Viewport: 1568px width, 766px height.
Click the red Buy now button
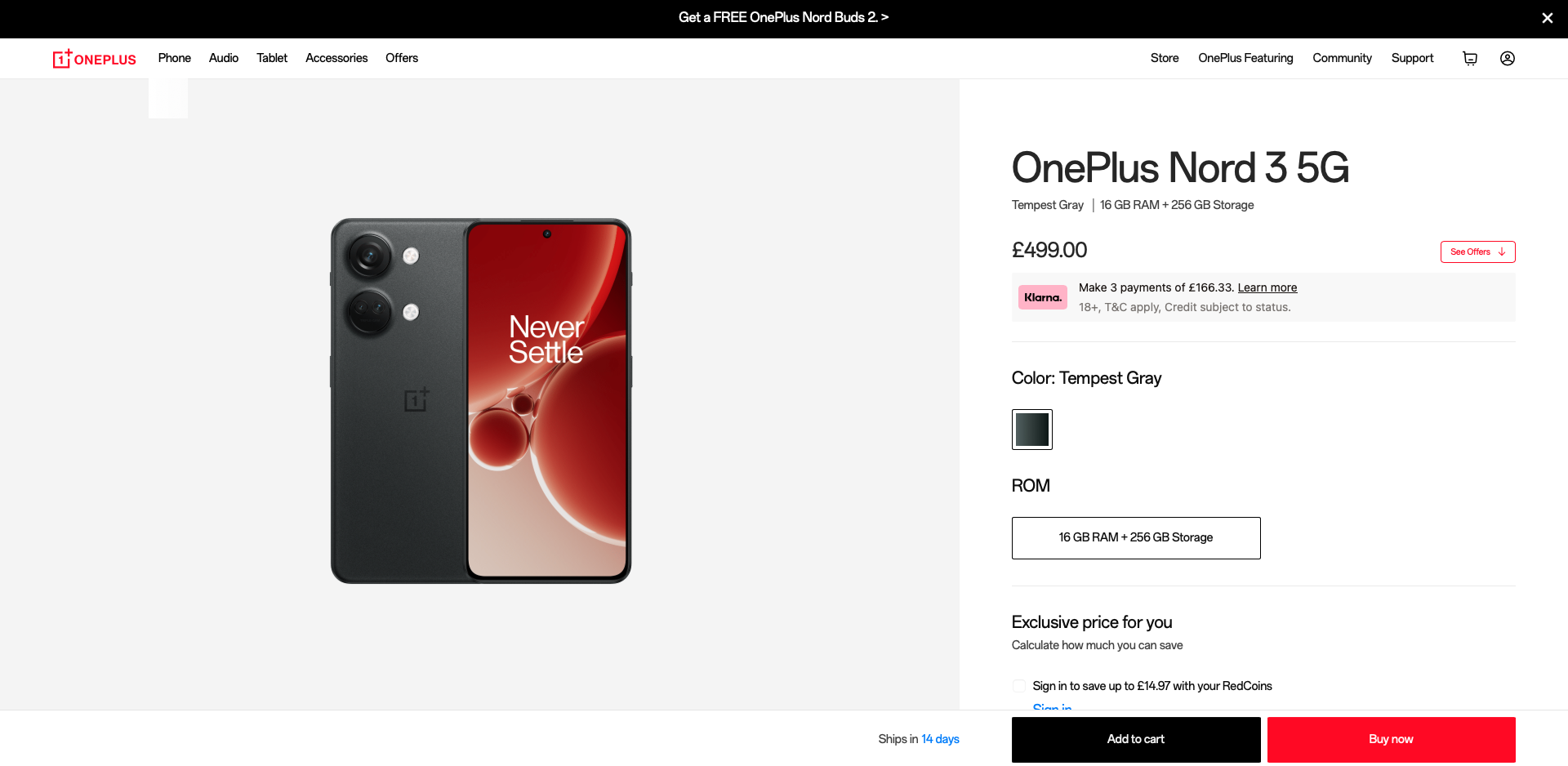pos(1392,740)
